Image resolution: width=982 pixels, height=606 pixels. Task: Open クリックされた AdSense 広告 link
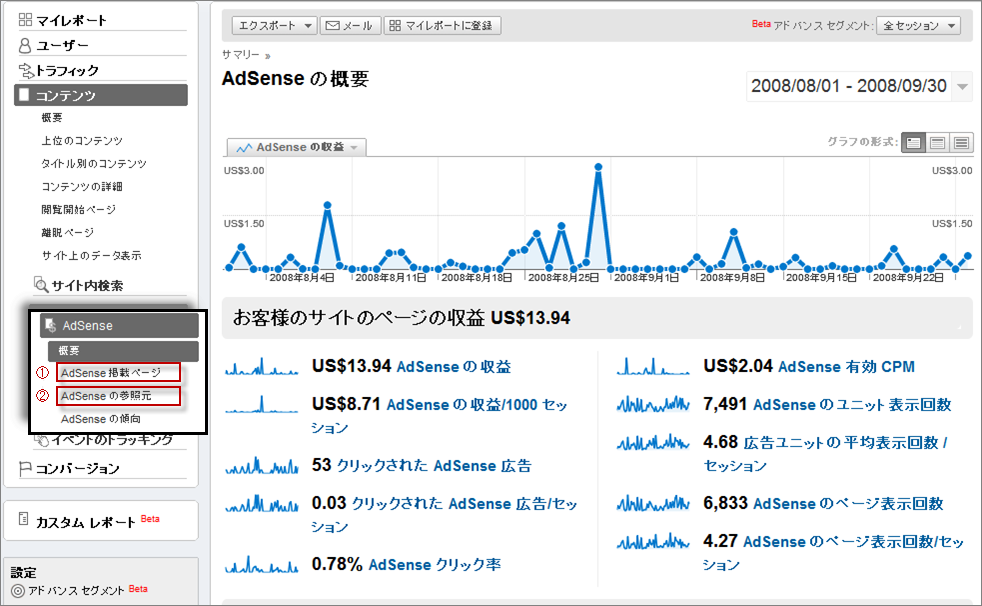pos(434,466)
